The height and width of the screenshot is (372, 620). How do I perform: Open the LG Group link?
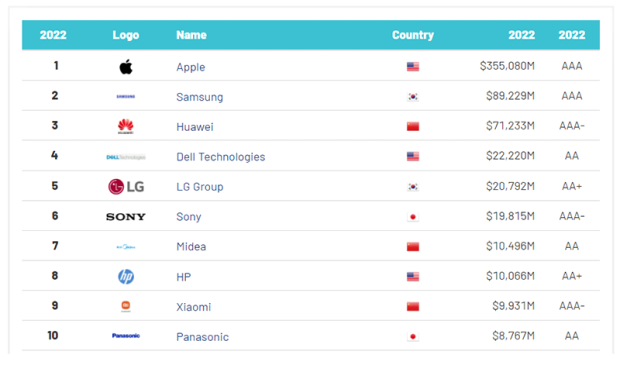[200, 187]
